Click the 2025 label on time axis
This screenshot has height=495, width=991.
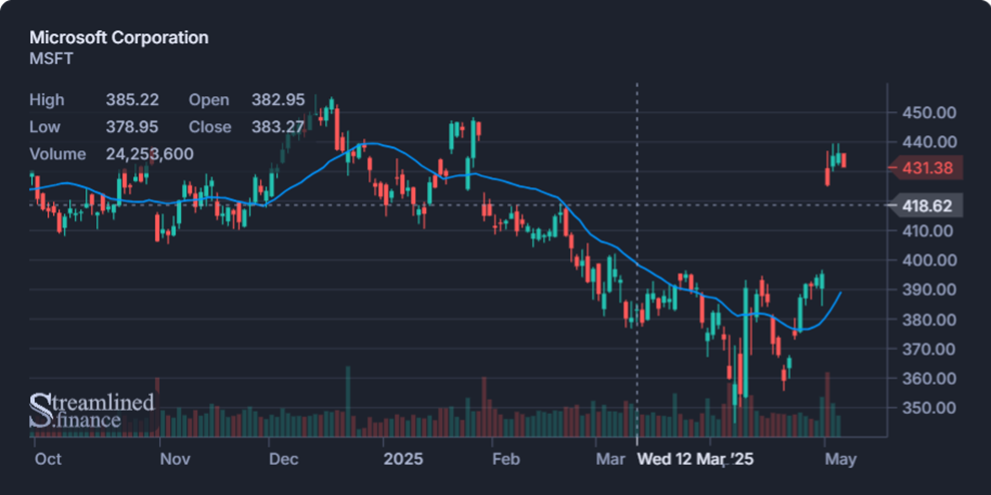point(403,459)
